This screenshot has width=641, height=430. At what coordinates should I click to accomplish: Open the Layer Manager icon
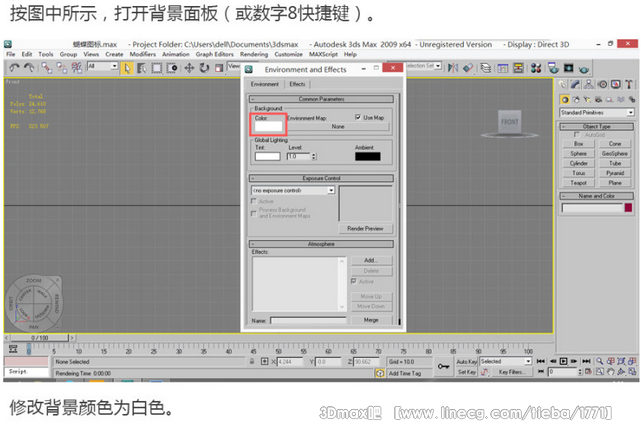click(x=486, y=68)
